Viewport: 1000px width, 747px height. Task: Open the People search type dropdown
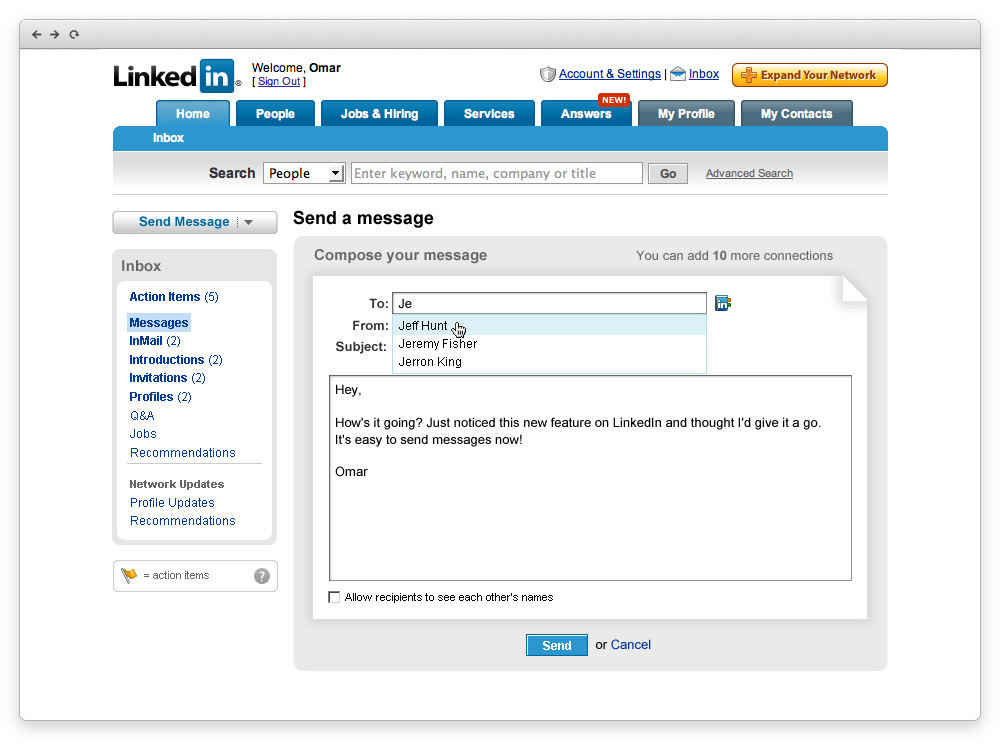(x=304, y=173)
